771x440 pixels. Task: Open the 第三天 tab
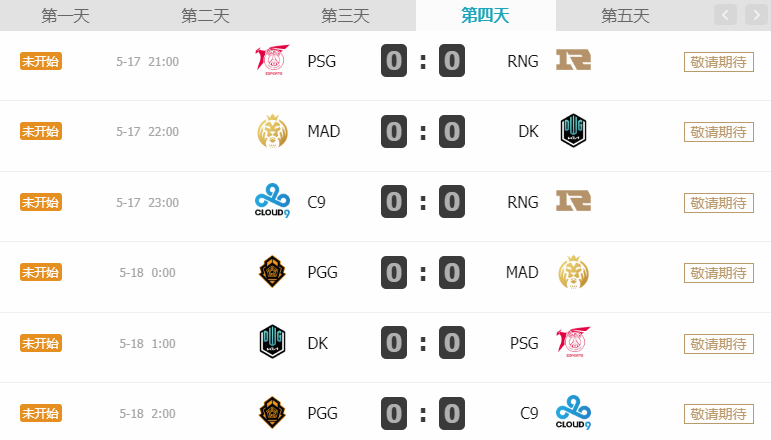(x=346, y=16)
